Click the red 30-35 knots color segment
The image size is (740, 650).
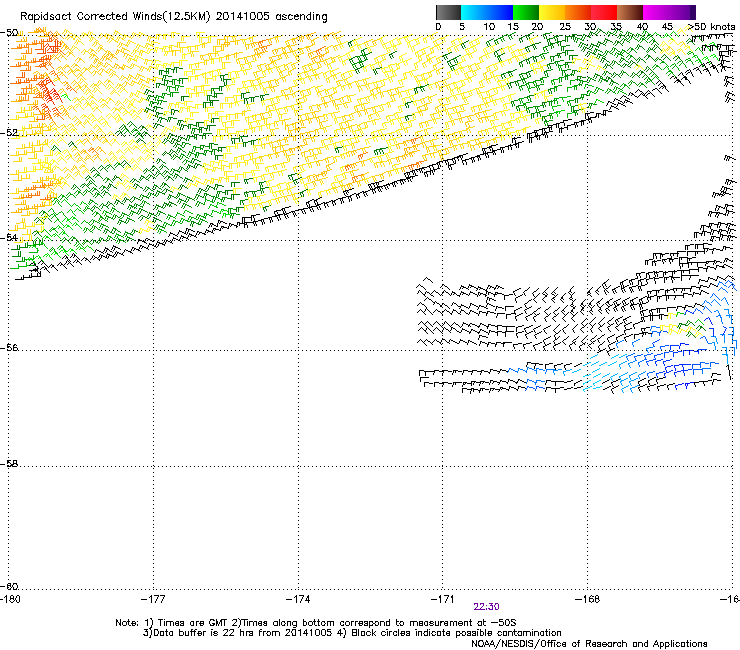(604, 12)
